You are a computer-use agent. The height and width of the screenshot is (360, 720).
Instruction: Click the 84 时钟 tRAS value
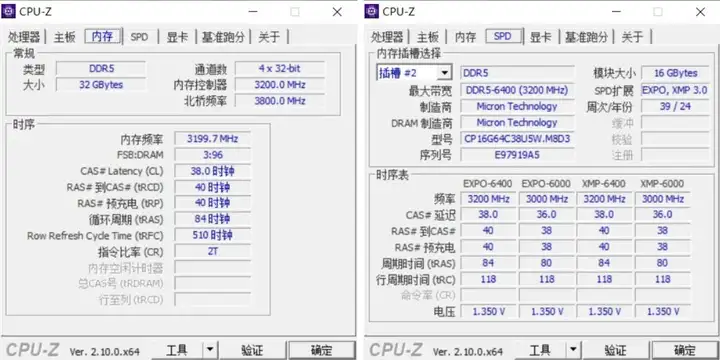point(212,219)
